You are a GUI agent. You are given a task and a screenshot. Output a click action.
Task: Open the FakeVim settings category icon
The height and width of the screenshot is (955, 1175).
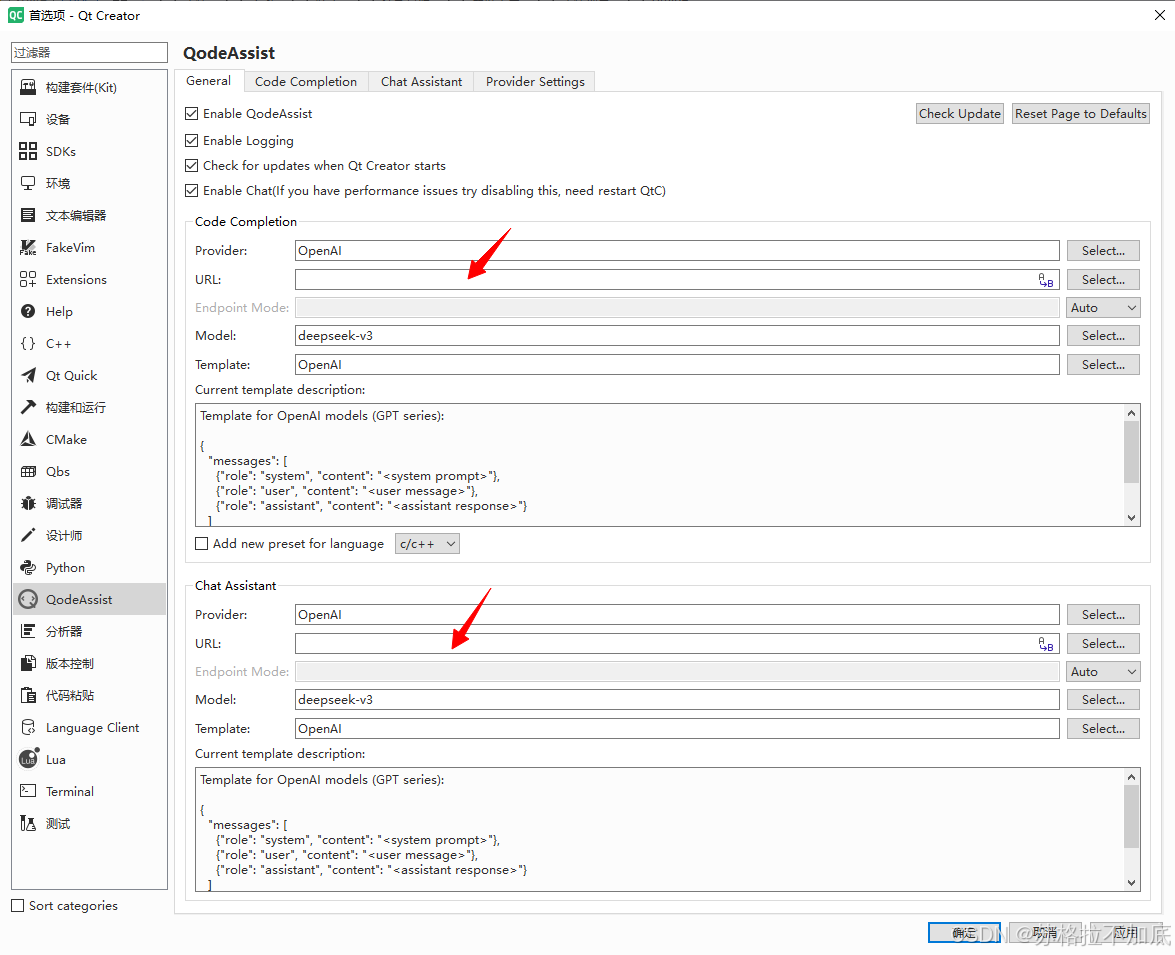coord(28,248)
